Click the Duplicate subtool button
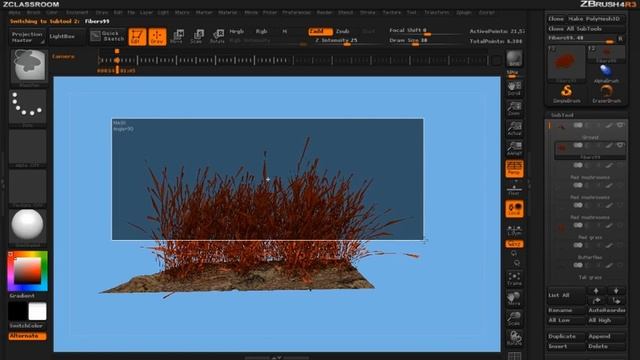 pos(566,337)
